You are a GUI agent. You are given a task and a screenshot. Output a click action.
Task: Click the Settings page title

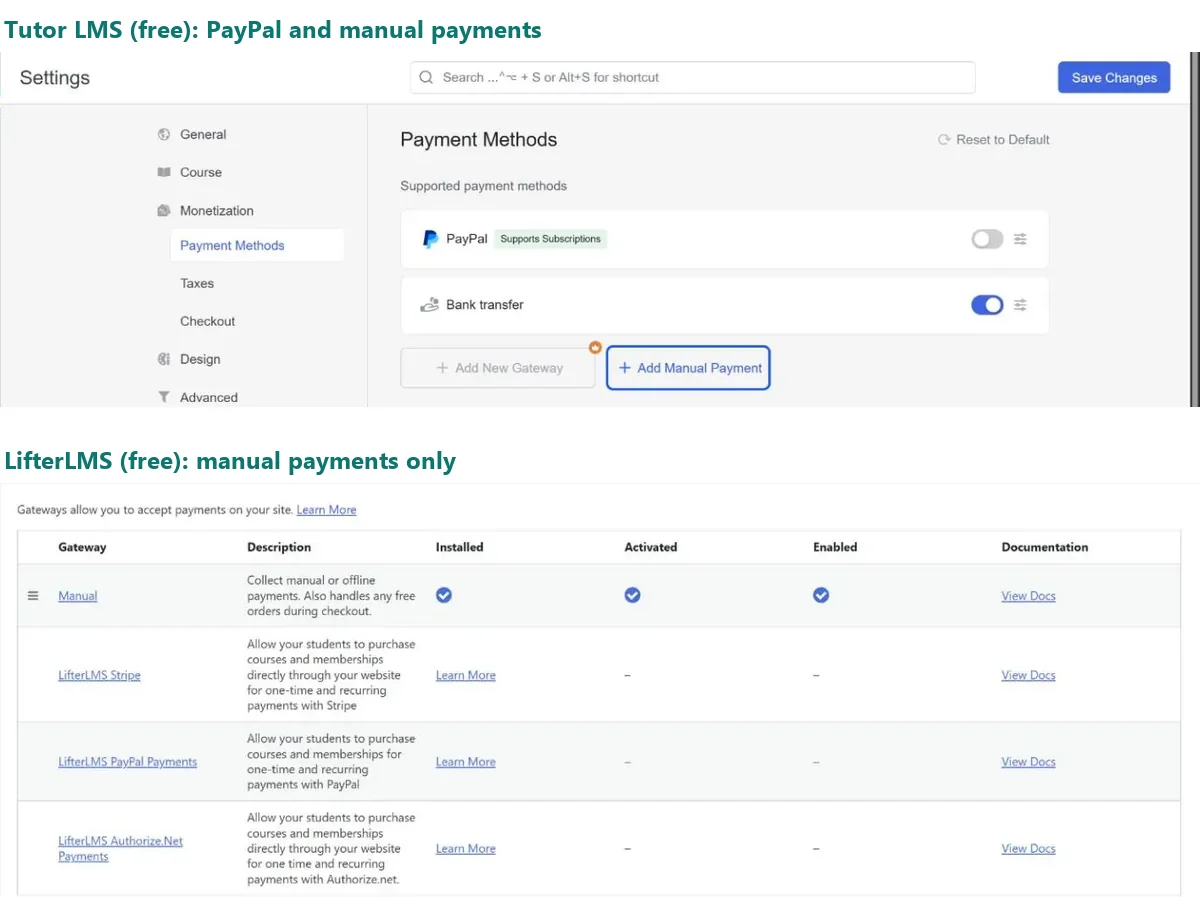pyautogui.click(x=55, y=78)
